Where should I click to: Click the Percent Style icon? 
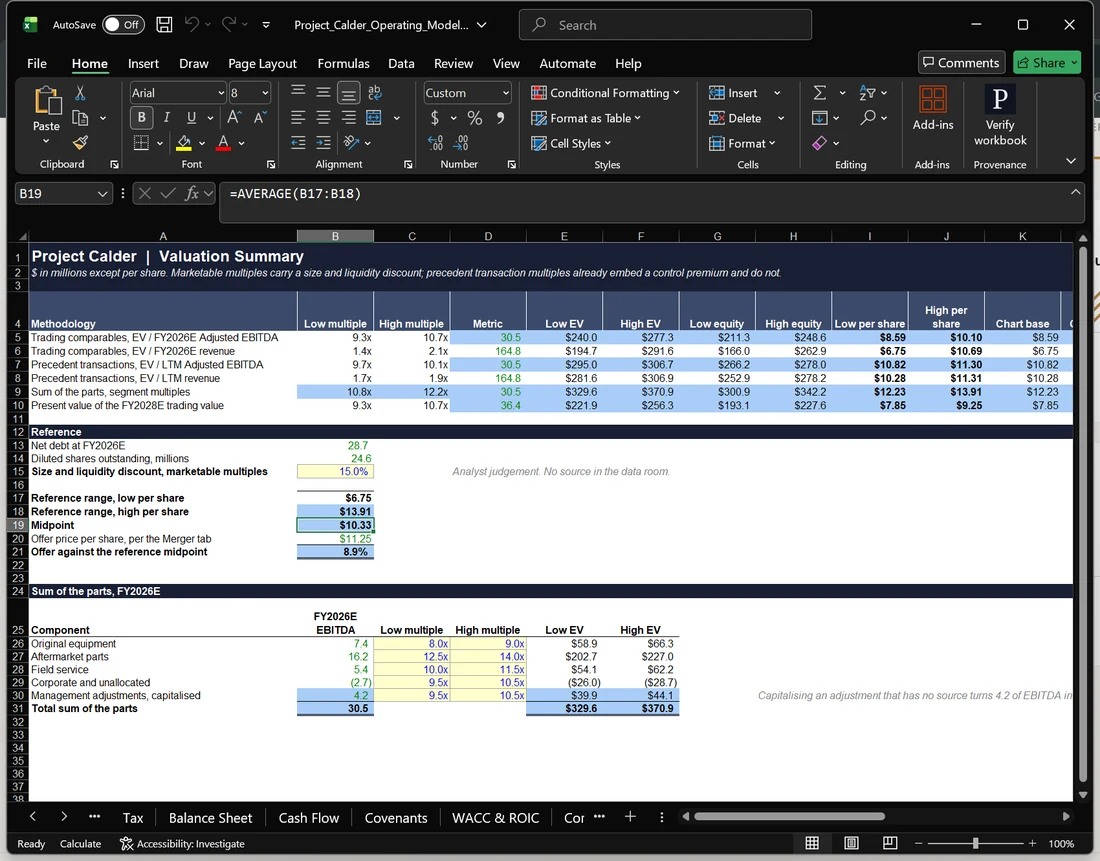[x=475, y=118]
